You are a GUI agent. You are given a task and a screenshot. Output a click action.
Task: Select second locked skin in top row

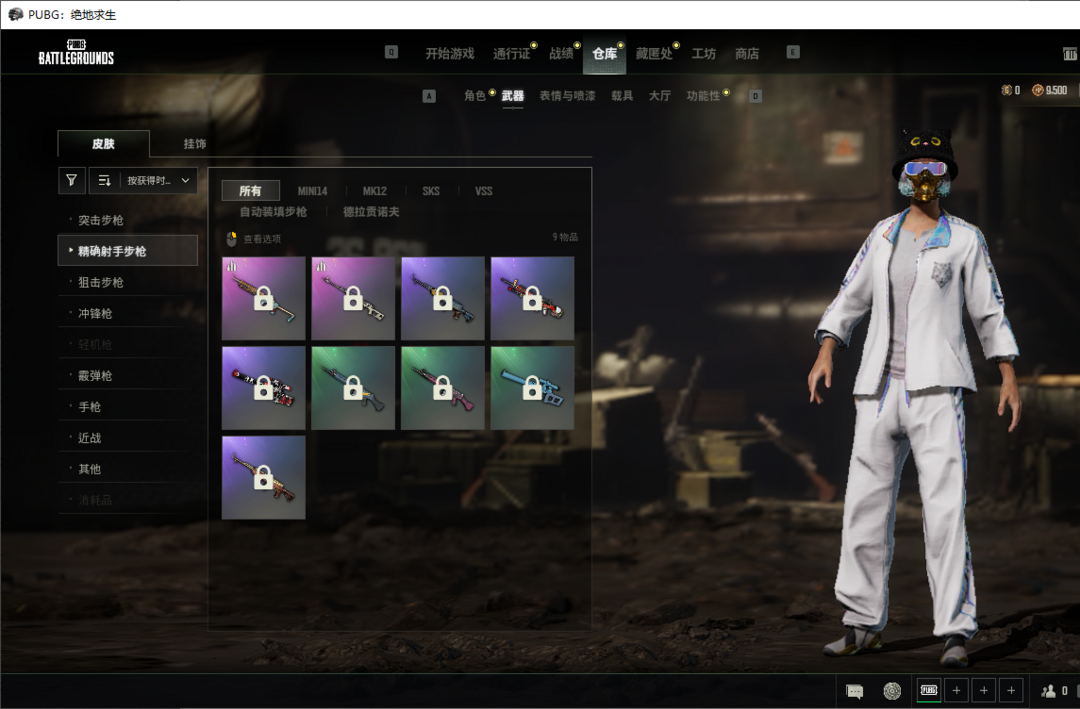[x=353, y=298]
